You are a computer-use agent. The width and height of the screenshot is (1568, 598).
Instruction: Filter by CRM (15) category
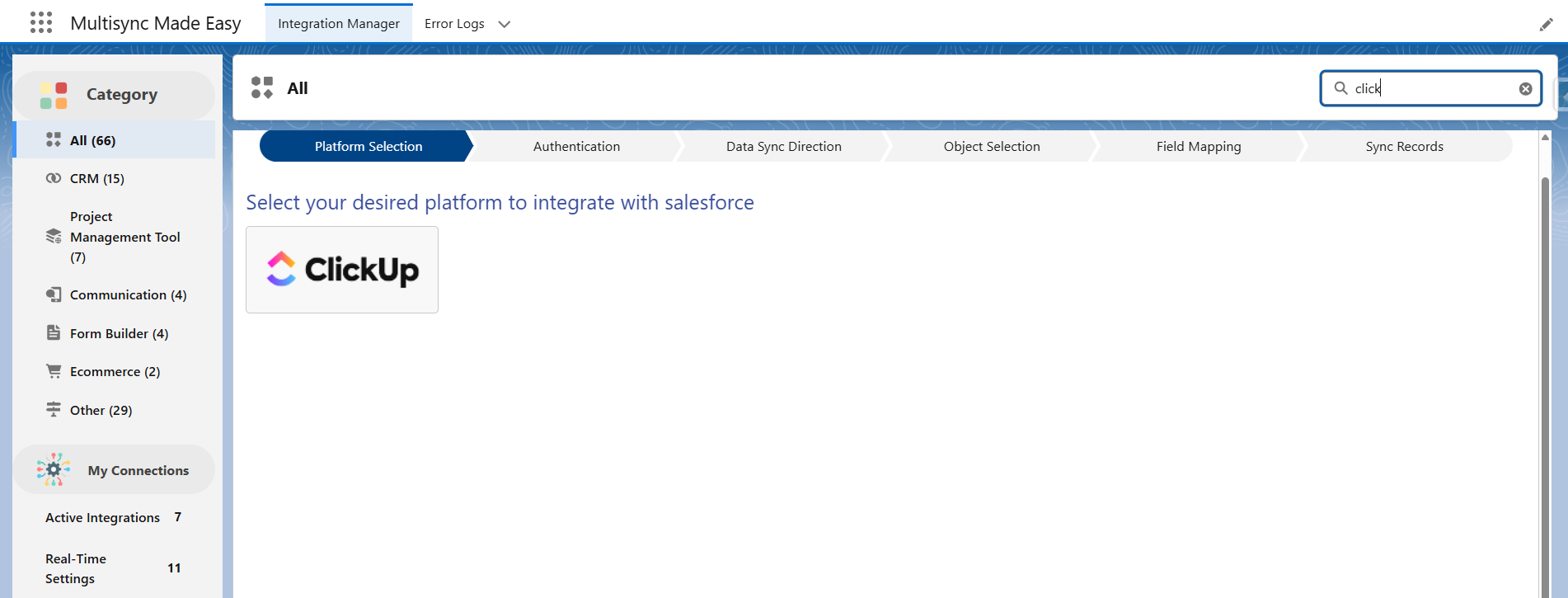click(x=115, y=178)
